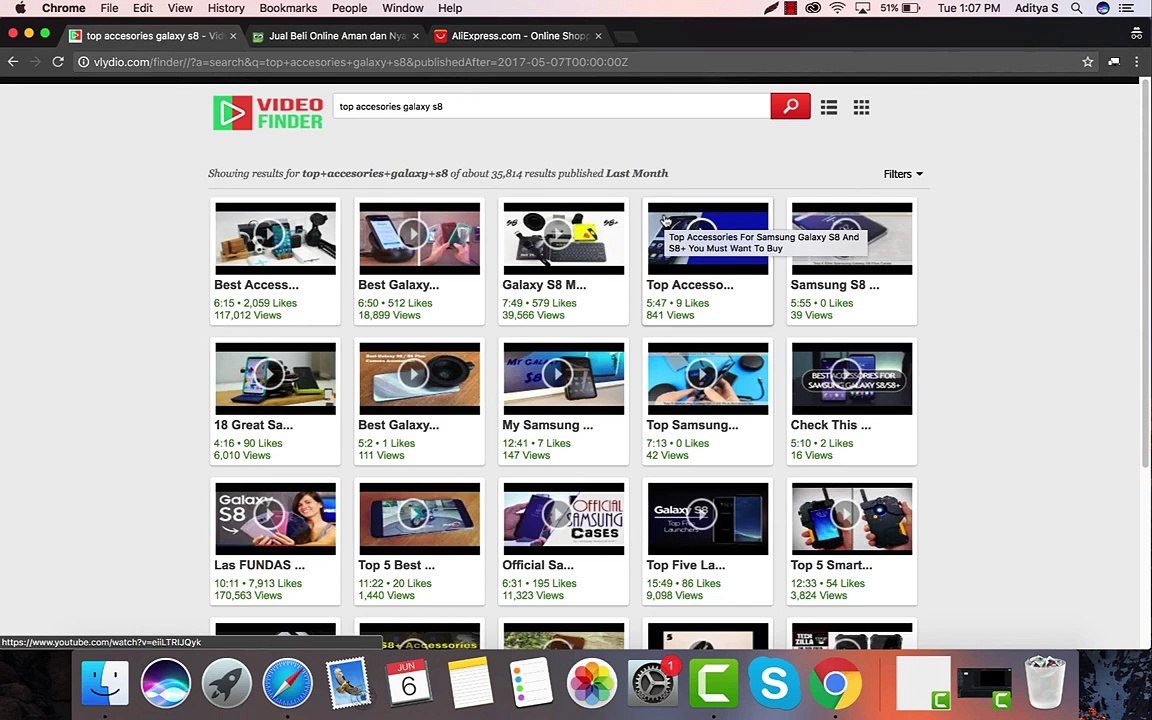Switch to AliExpress.com tab
The height and width of the screenshot is (720, 1152).
tap(519, 35)
